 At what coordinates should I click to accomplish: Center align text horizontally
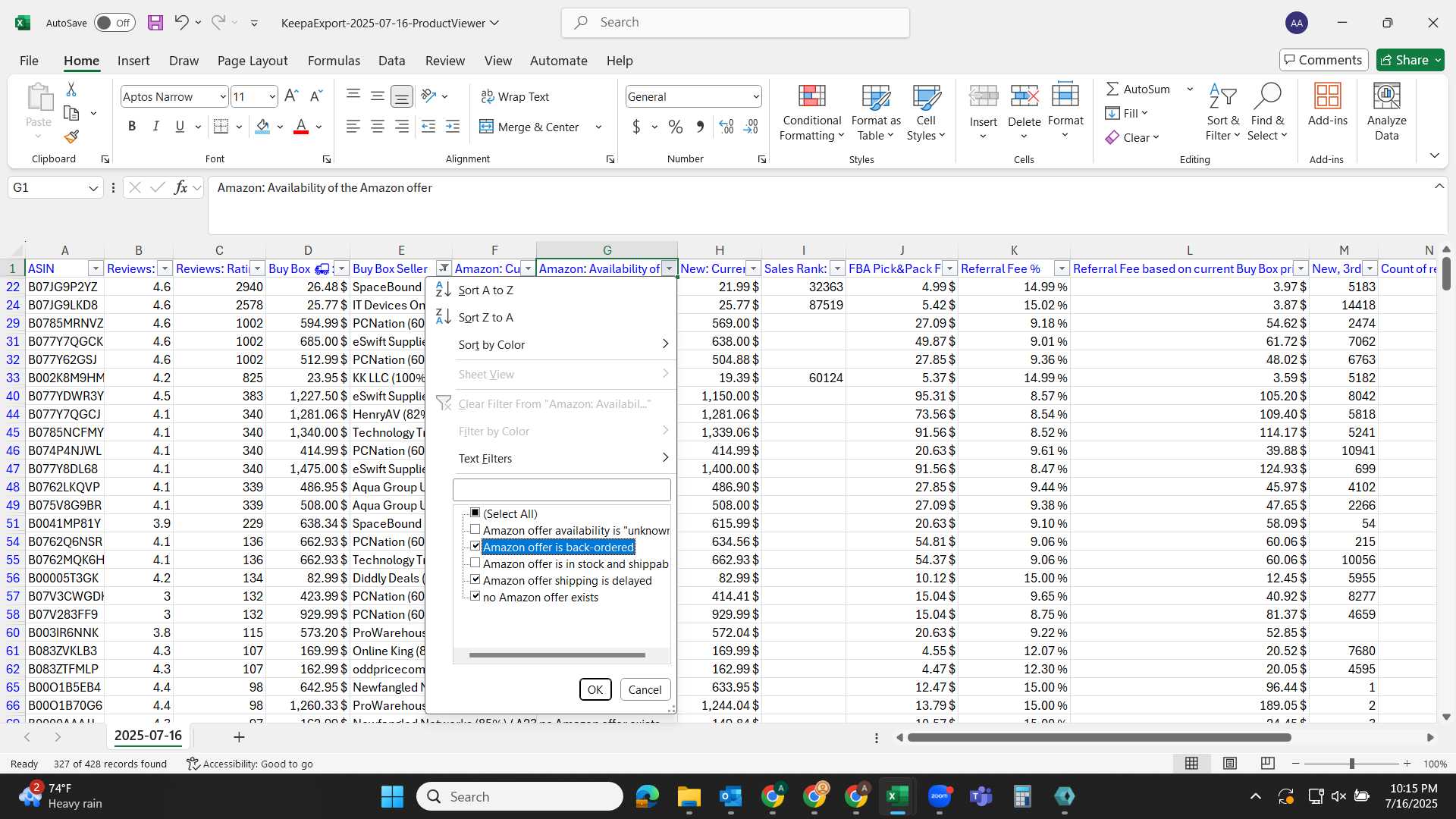[377, 127]
